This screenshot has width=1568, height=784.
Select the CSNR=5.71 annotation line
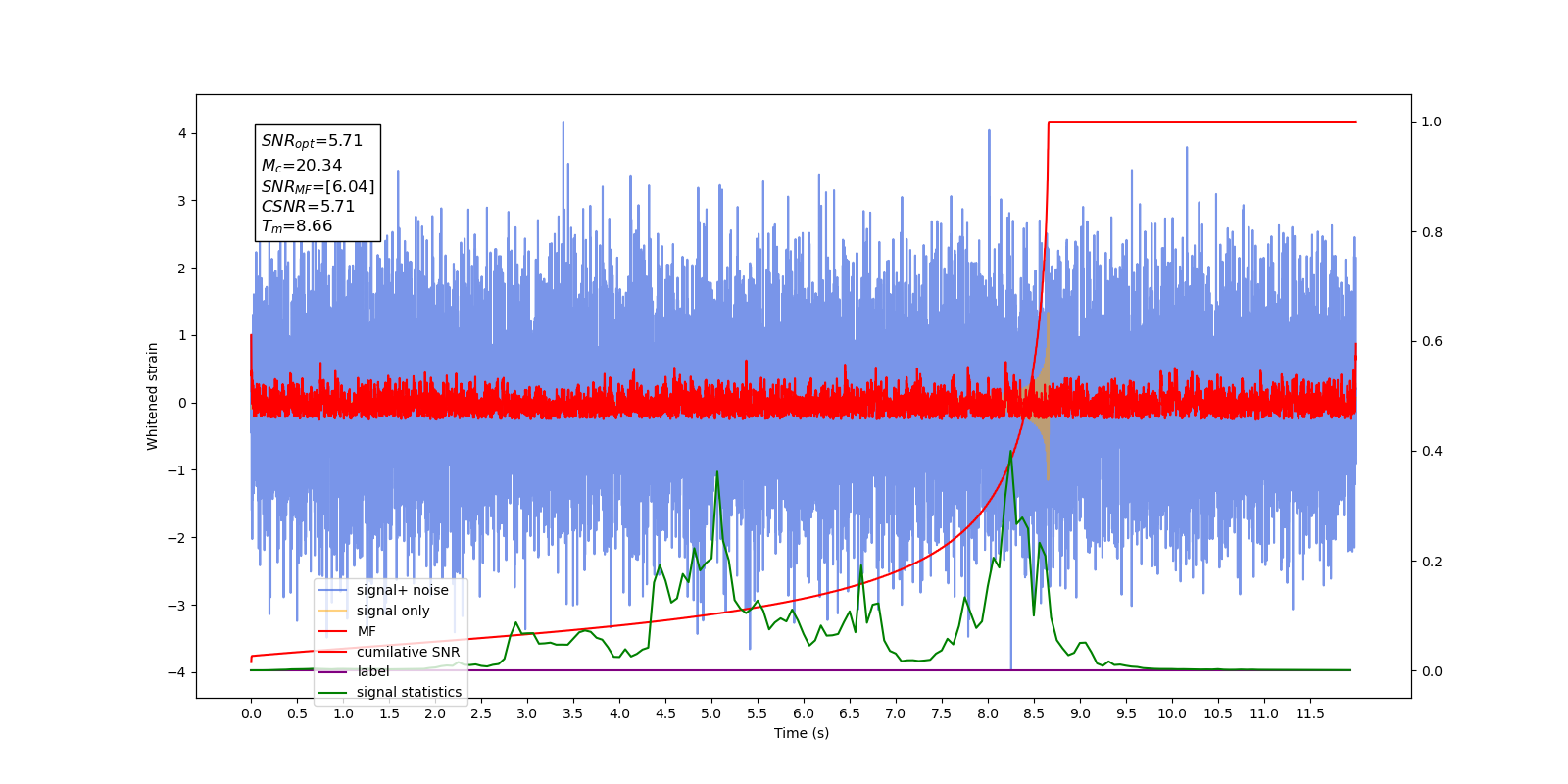pyautogui.click(x=308, y=206)
